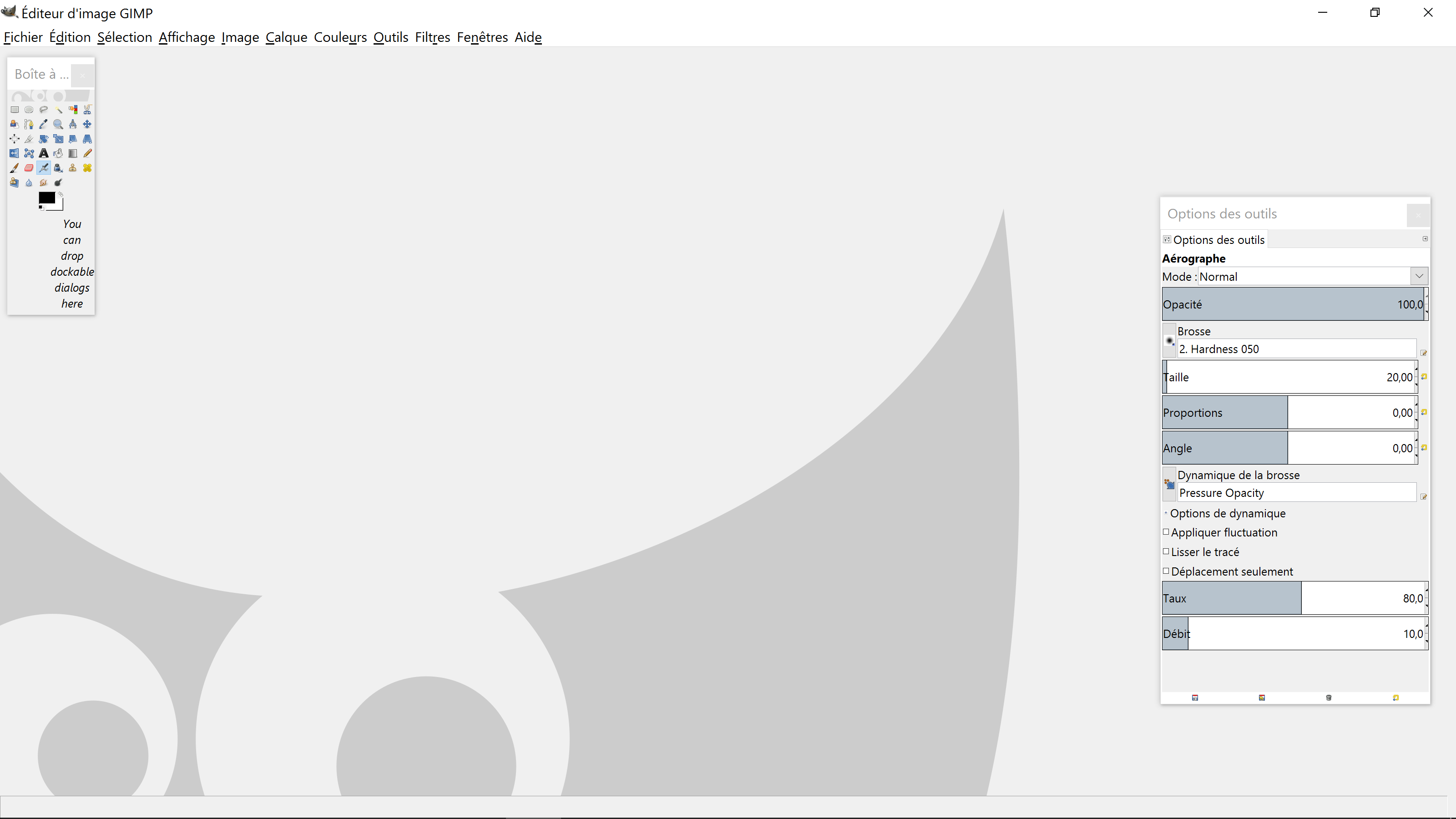1456x819 pixels.
Task: Click the brush name field Hardness 050
Action: point(1297,349)
